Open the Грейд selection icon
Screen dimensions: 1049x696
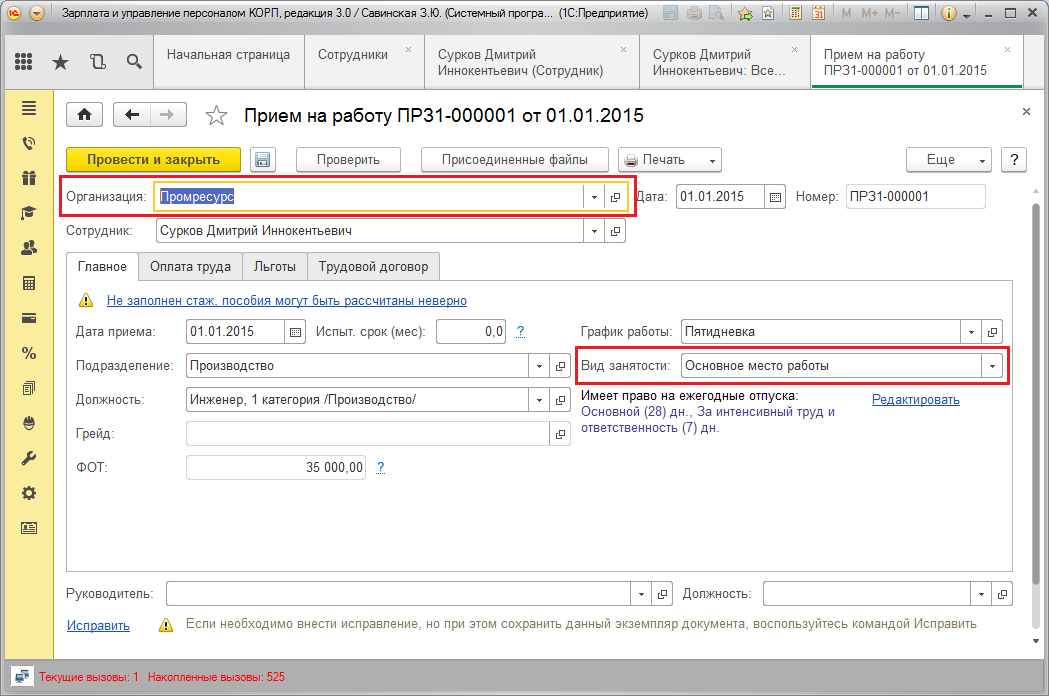[560, 434]
